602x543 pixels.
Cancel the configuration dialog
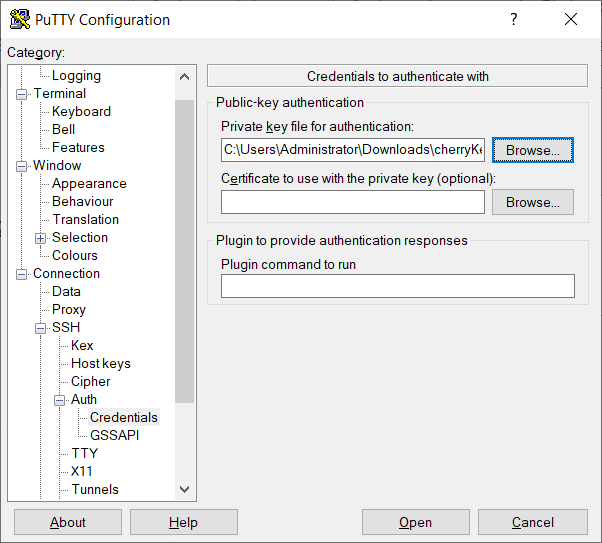(533, 522)
